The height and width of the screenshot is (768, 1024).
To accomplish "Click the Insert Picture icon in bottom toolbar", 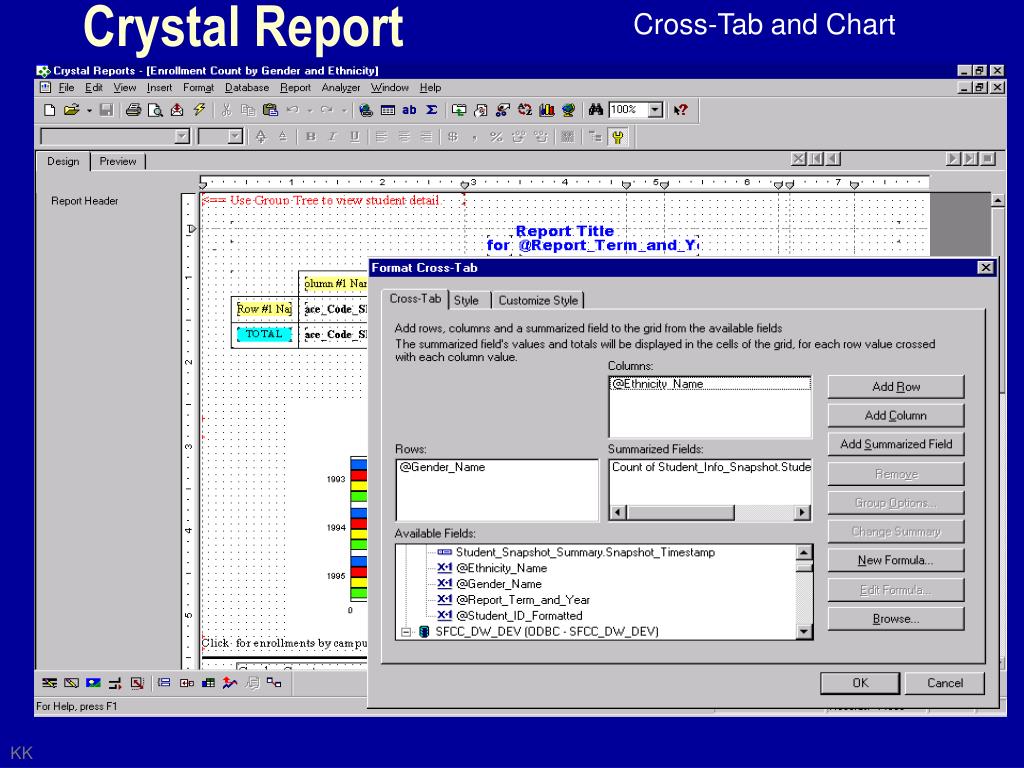I will coord(93,683).
